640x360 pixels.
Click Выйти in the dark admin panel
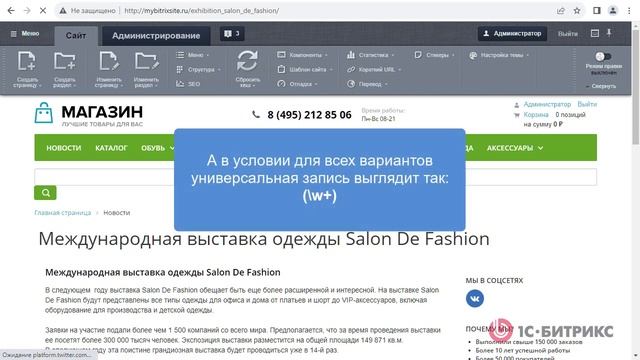click(568, 33)
